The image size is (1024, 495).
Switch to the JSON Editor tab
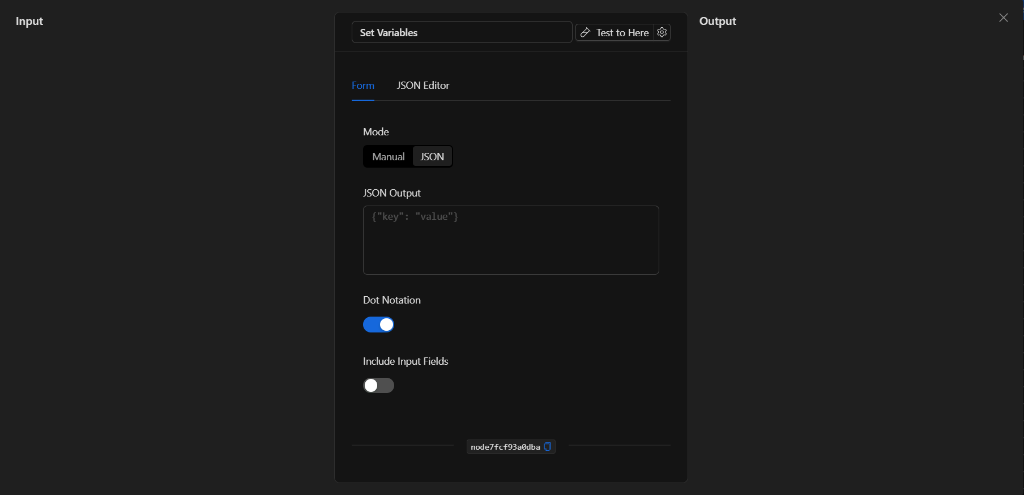423,86
